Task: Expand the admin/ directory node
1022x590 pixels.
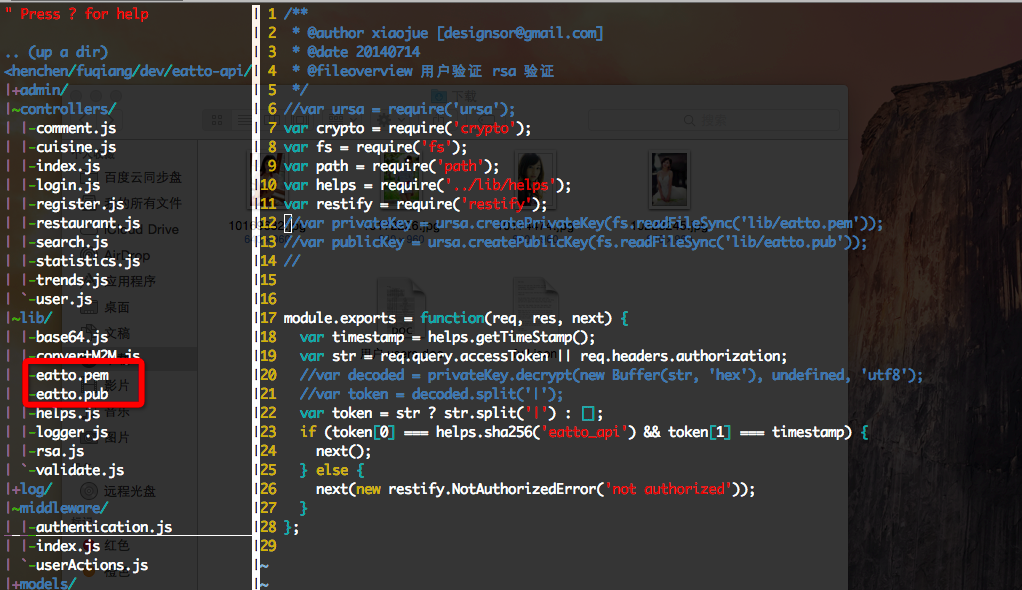Action: click(40, 90)
